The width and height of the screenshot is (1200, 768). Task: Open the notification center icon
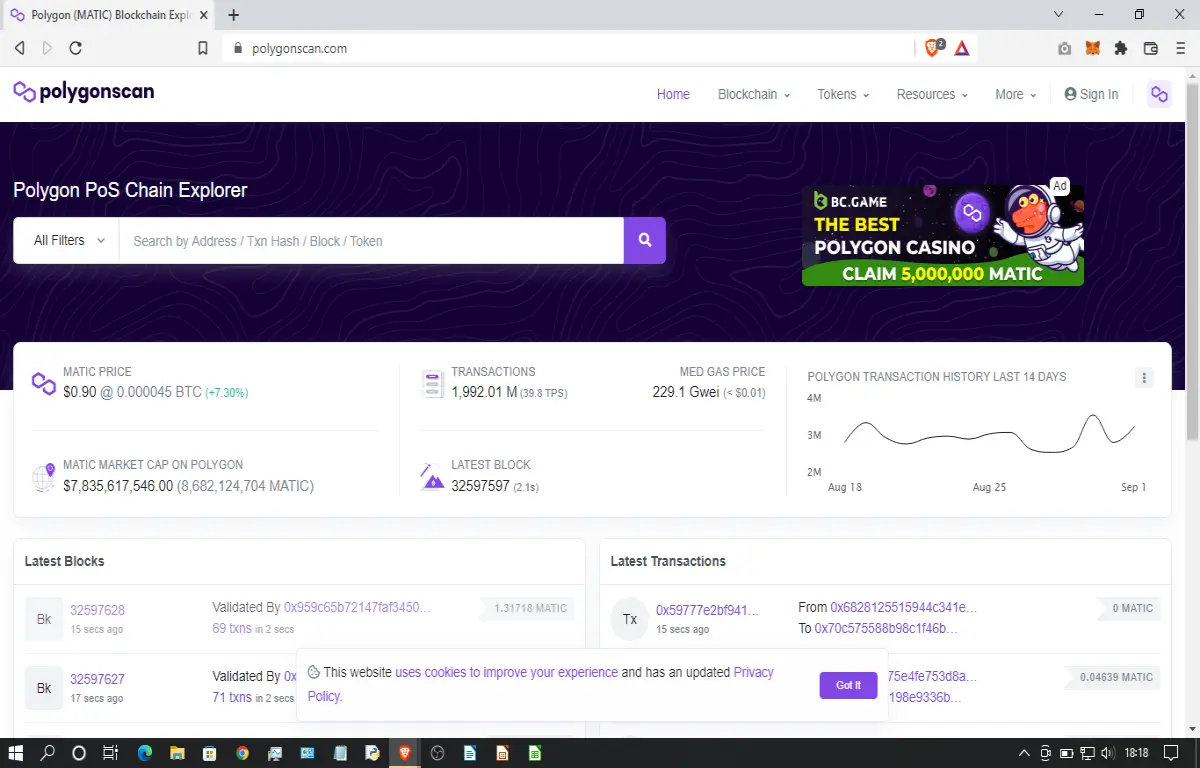click(x=1172, y=753)
